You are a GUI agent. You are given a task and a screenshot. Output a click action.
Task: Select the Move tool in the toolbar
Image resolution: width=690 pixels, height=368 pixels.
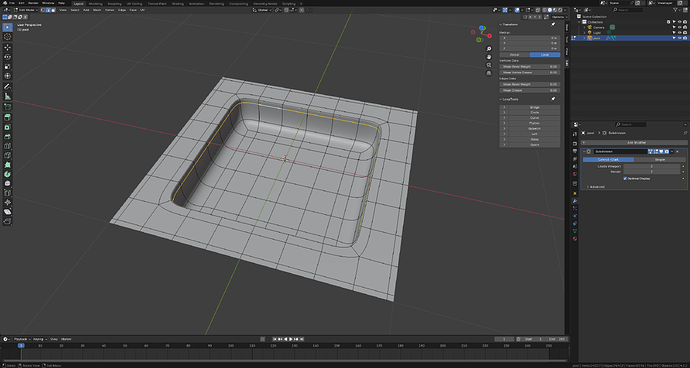(7, 47)
